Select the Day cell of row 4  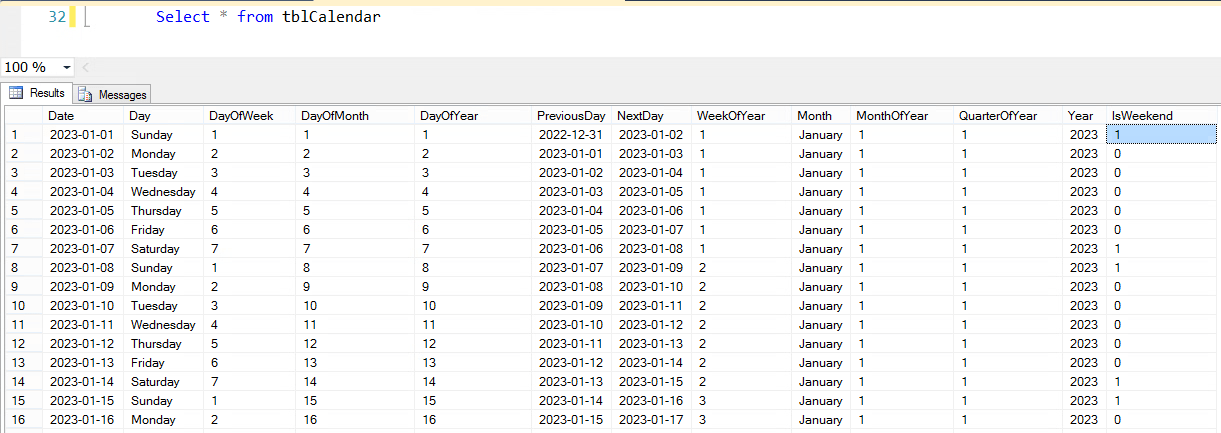(x=165, y=192)
